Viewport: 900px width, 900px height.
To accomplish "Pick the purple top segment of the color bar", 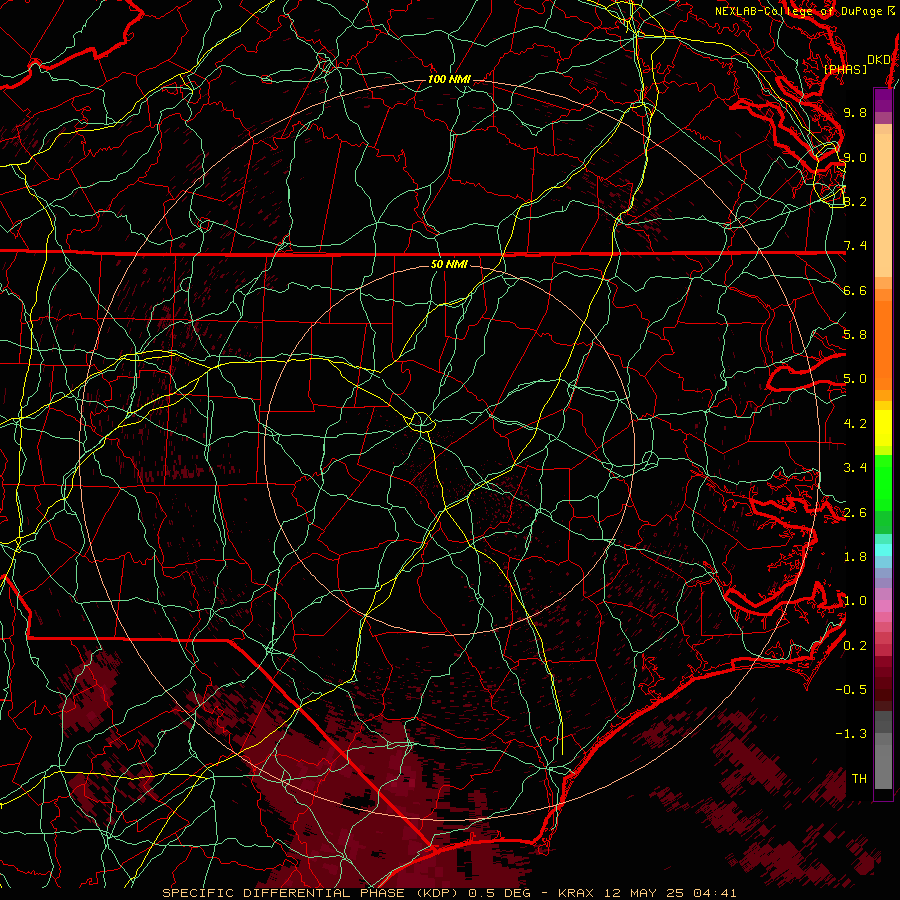I will [883, 100].
